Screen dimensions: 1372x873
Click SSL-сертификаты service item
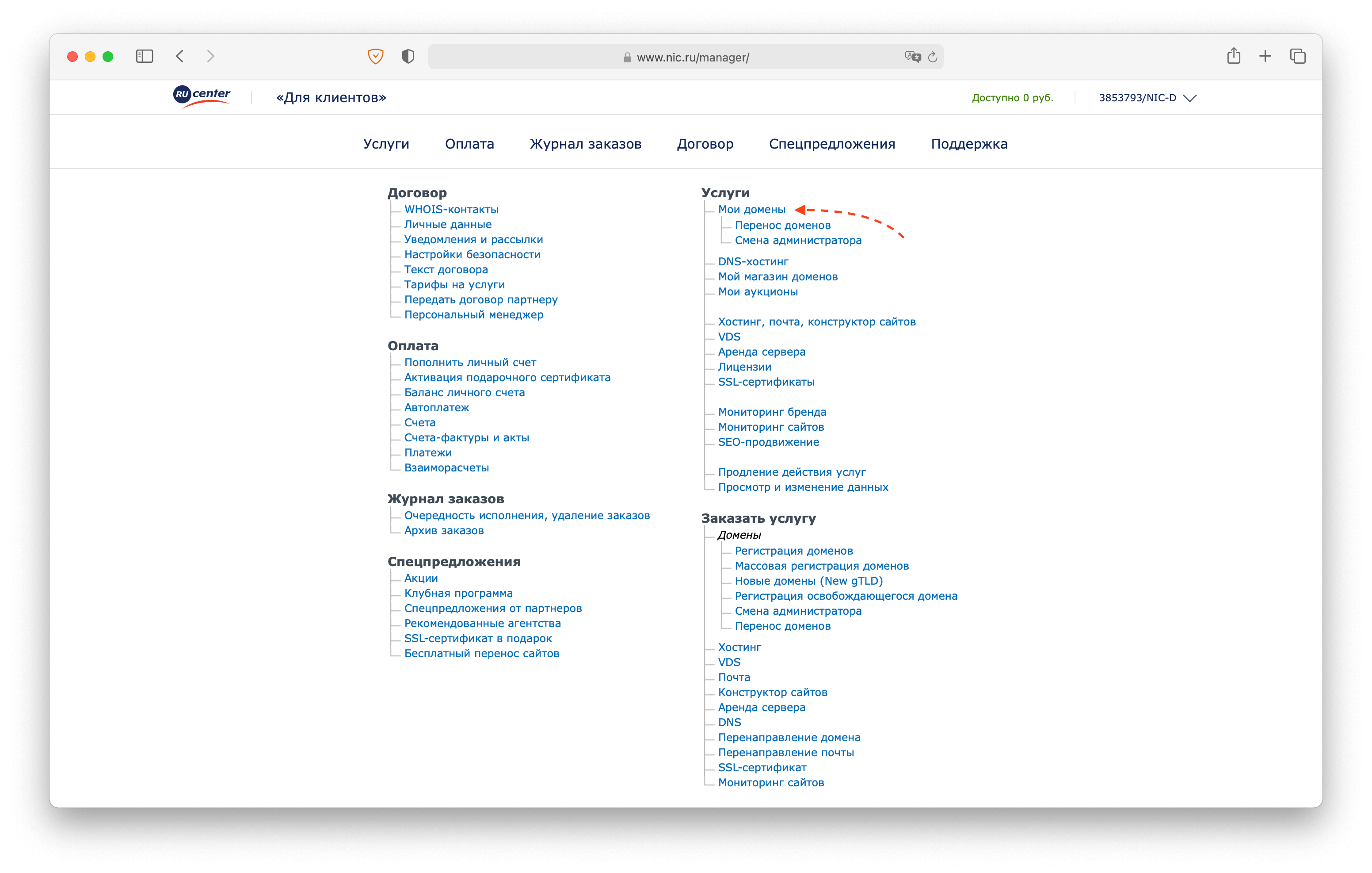click(x=767, y=382)
